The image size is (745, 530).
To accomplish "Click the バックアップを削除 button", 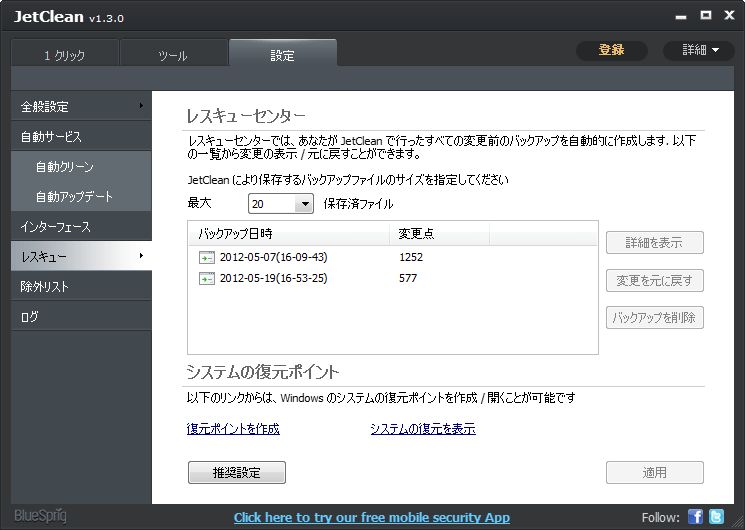I will point(655,318).
